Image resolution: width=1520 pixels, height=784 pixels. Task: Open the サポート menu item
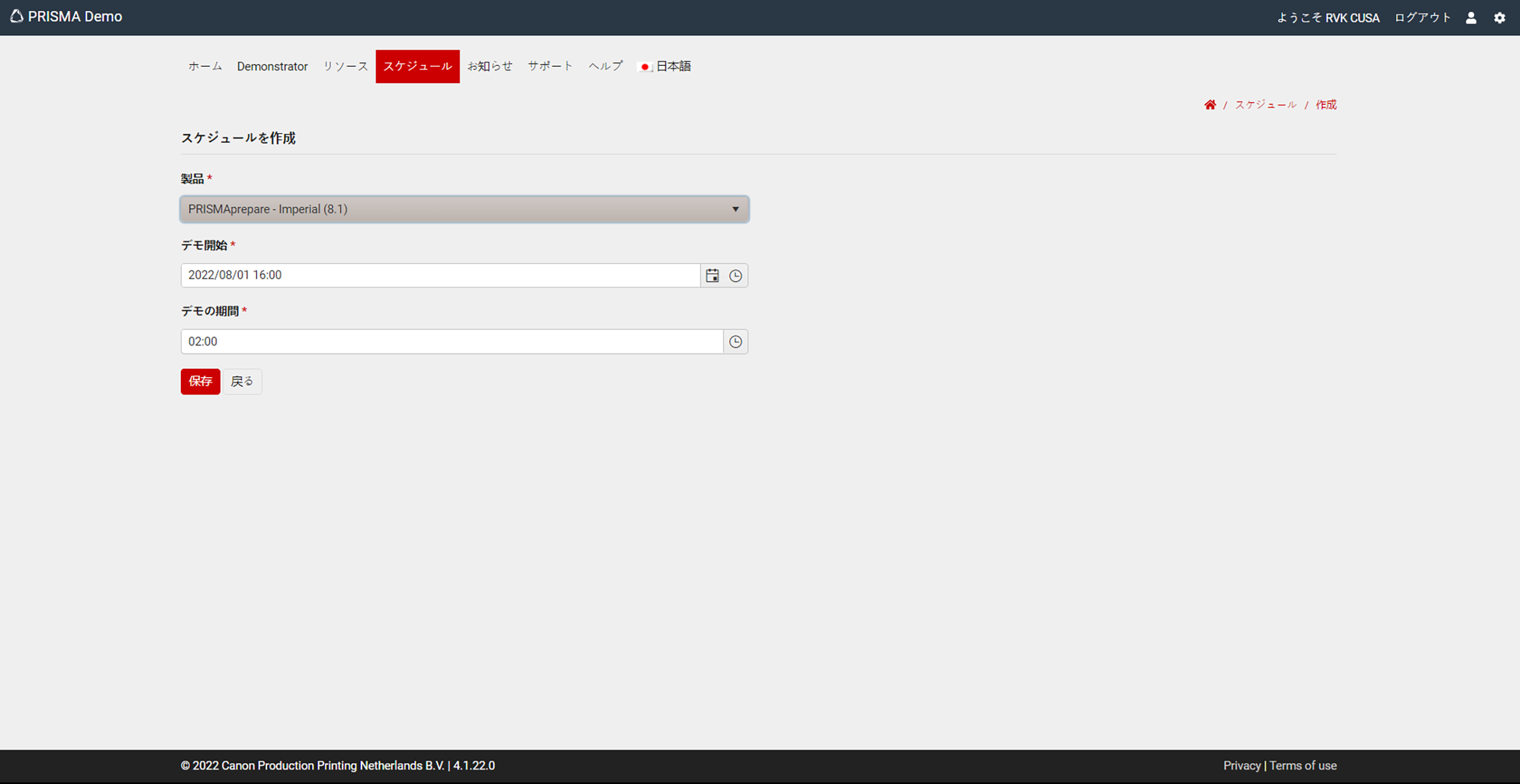point(550,66)
